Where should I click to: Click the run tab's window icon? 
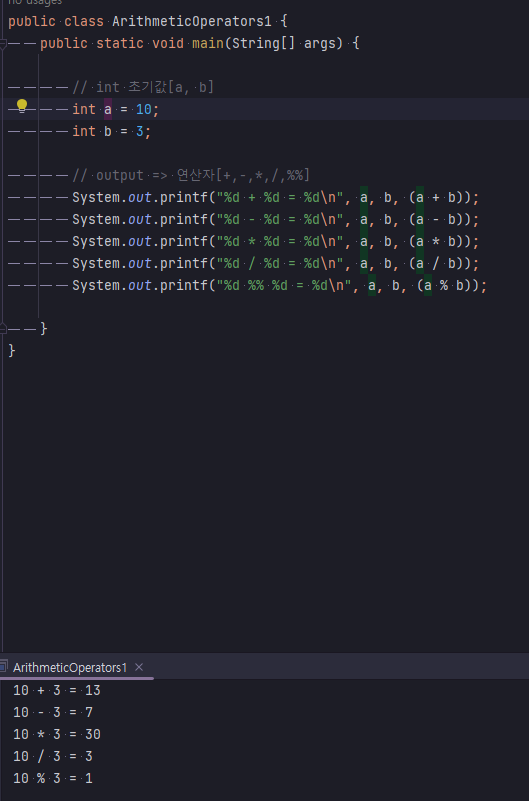point(3,667)
